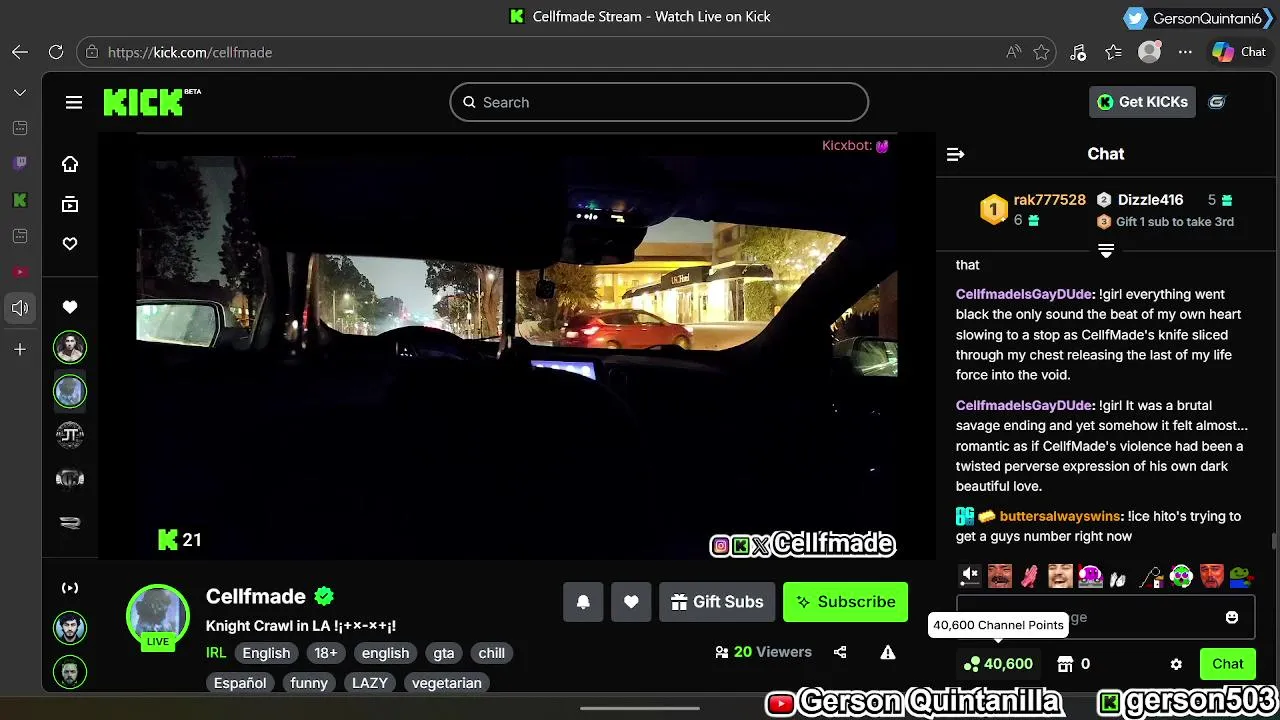Click the vegetarian tag
Screen dimensions: 1280x720
[447, 683]
